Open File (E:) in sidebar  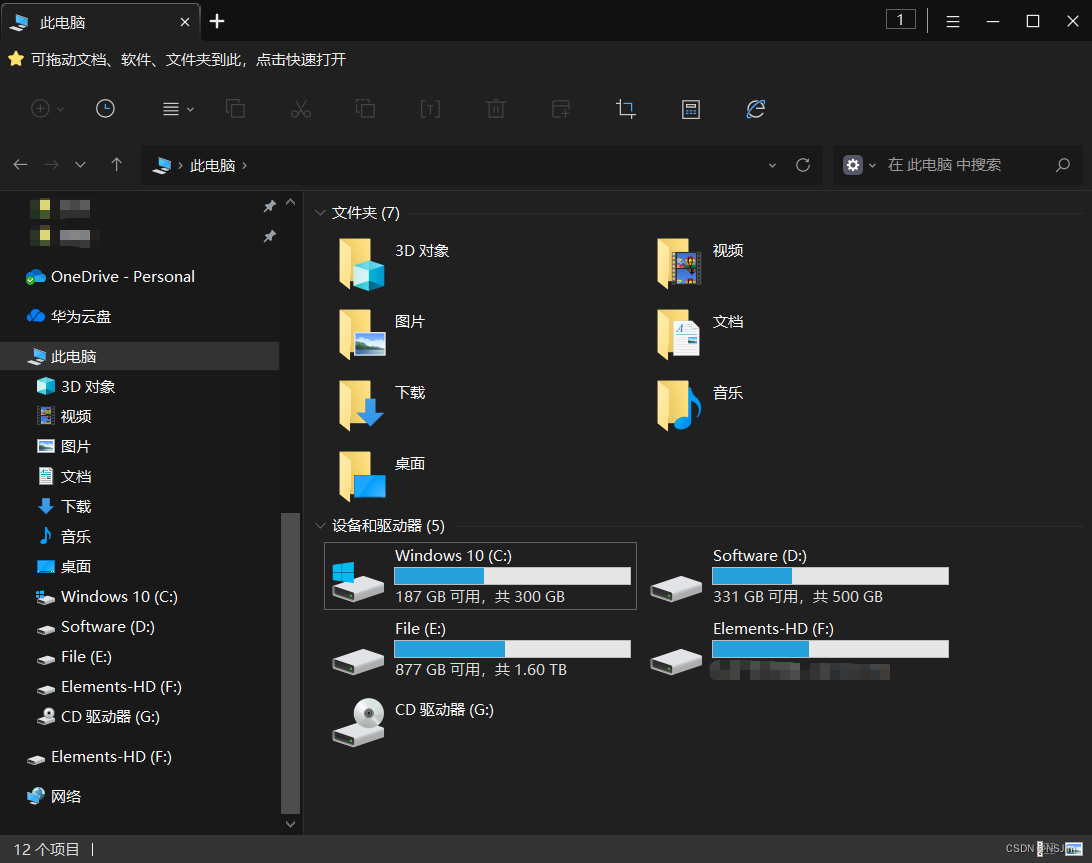pyautogui.click(x=74, y=656)
